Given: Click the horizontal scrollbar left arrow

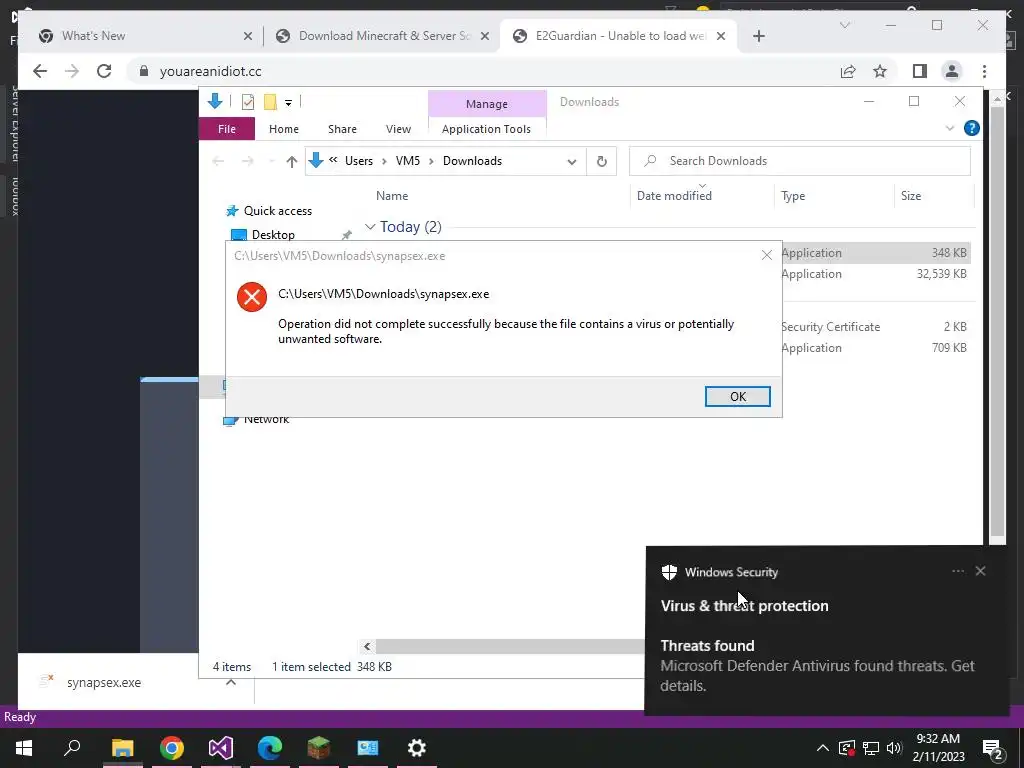Looking at the screenshot, I should 367,646.
